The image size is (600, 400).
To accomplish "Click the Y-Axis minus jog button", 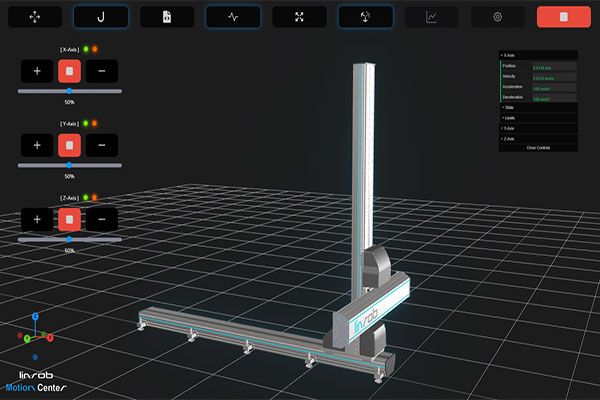I will pos(102,145).
